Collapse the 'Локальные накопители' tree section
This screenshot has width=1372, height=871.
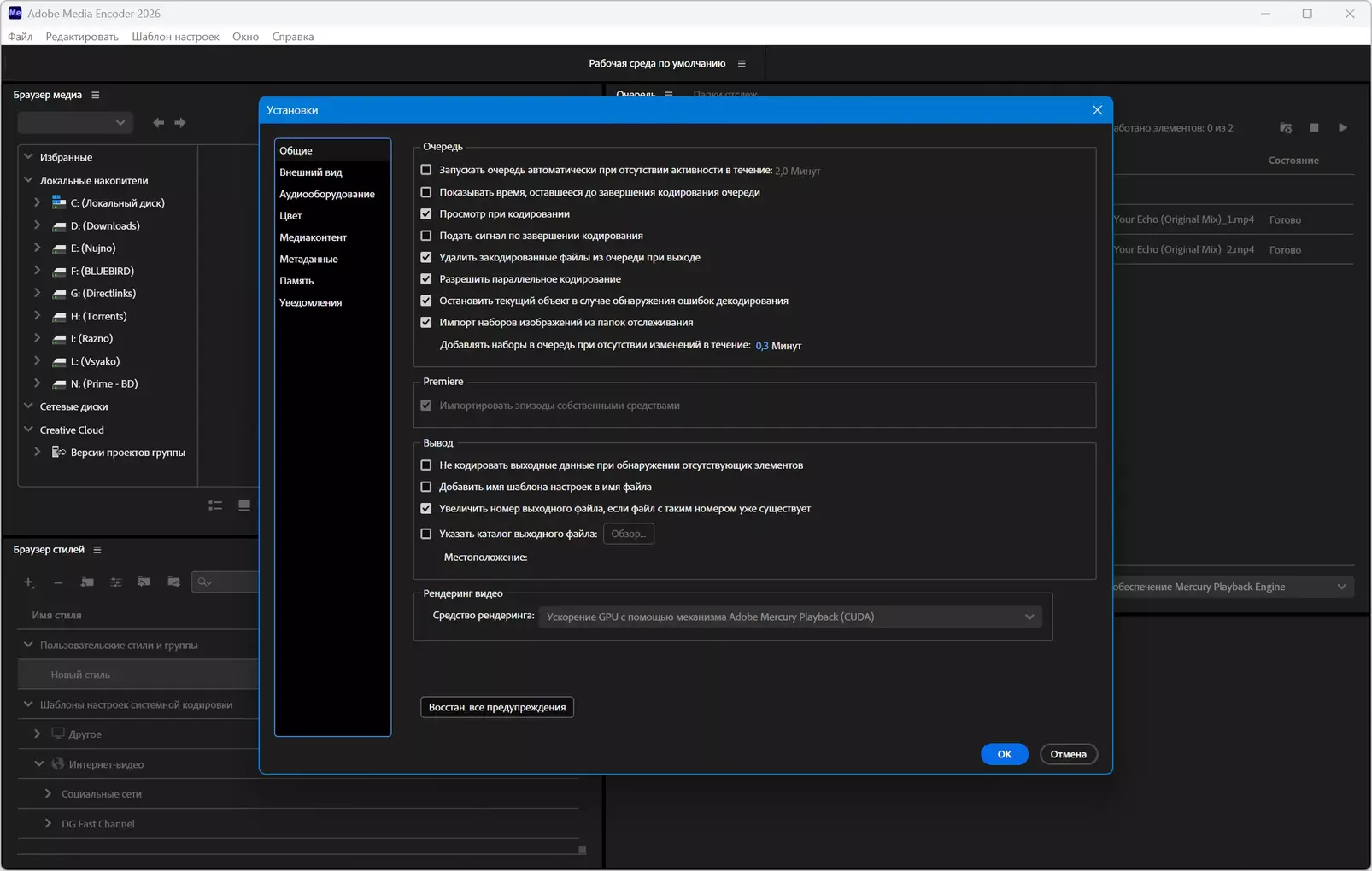[x=28, y=180]
